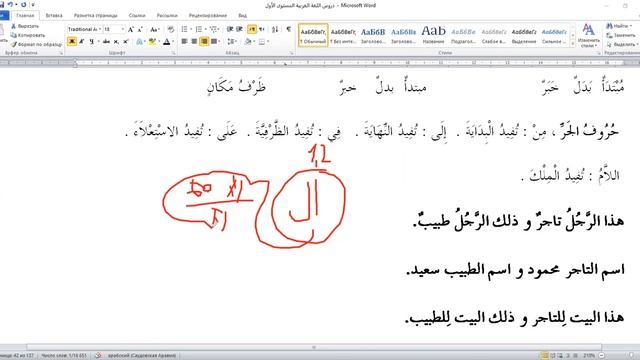Click the Sort icon
This screenshot has width=640, height=360.
coord(275,29)
